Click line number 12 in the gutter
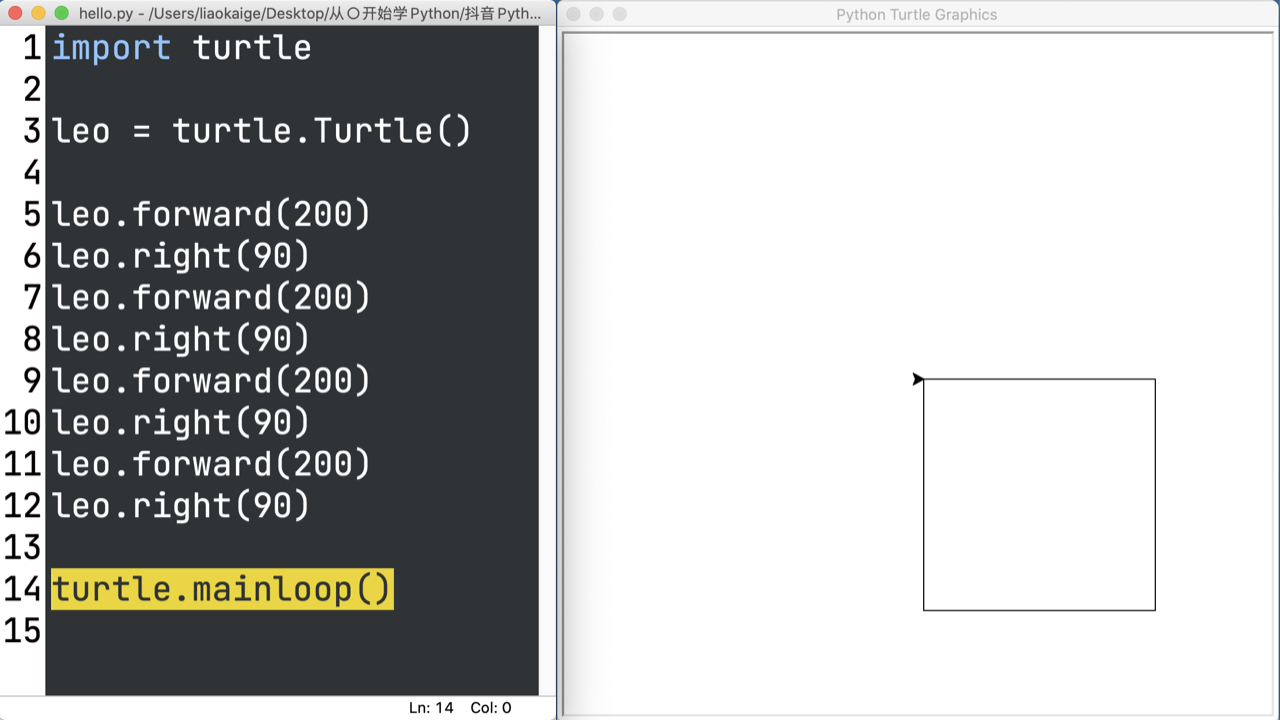Image resolution: width=1280 pixels, height=720 pixels. pyautogui.click(x=23, y=506)
